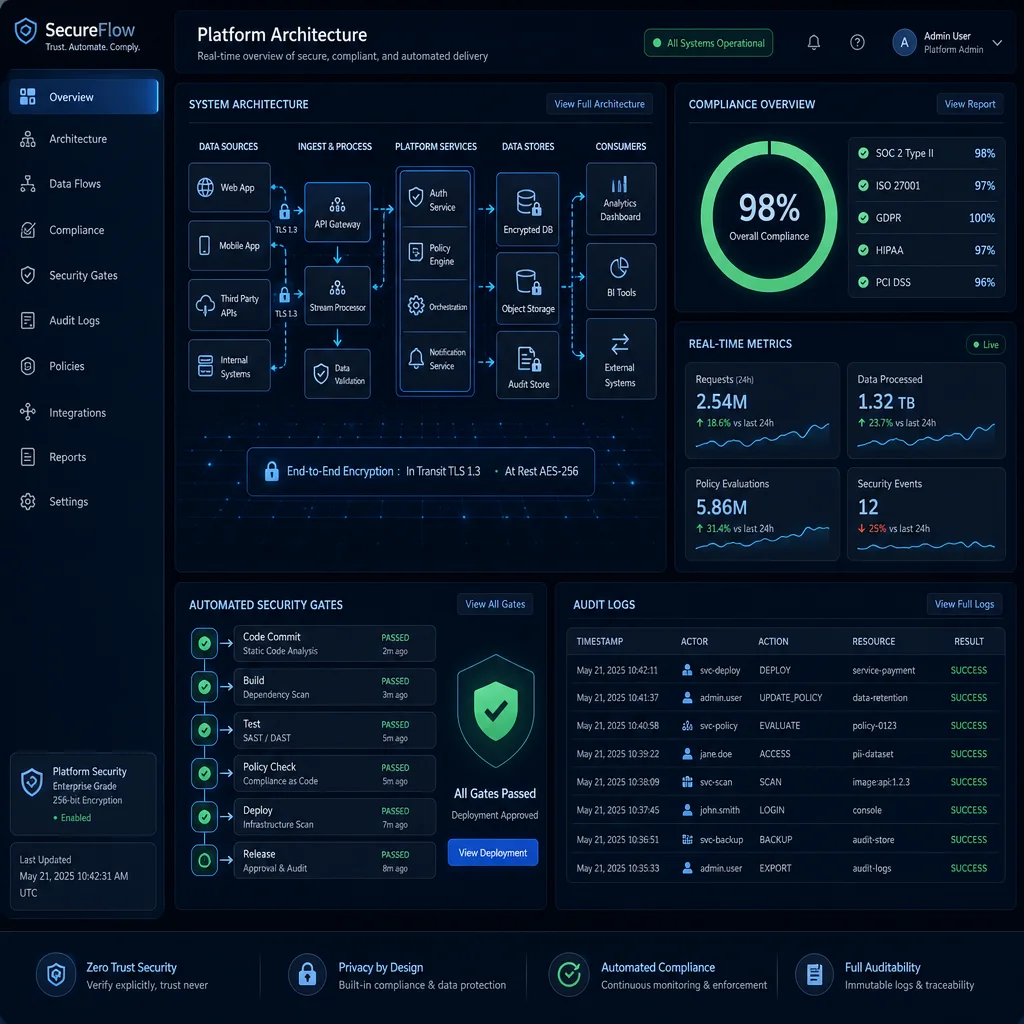The height and width of the screenshot is (1024, 1024).
Task: Click the PCI DSS check mark
Action: (x=863, y=282)
